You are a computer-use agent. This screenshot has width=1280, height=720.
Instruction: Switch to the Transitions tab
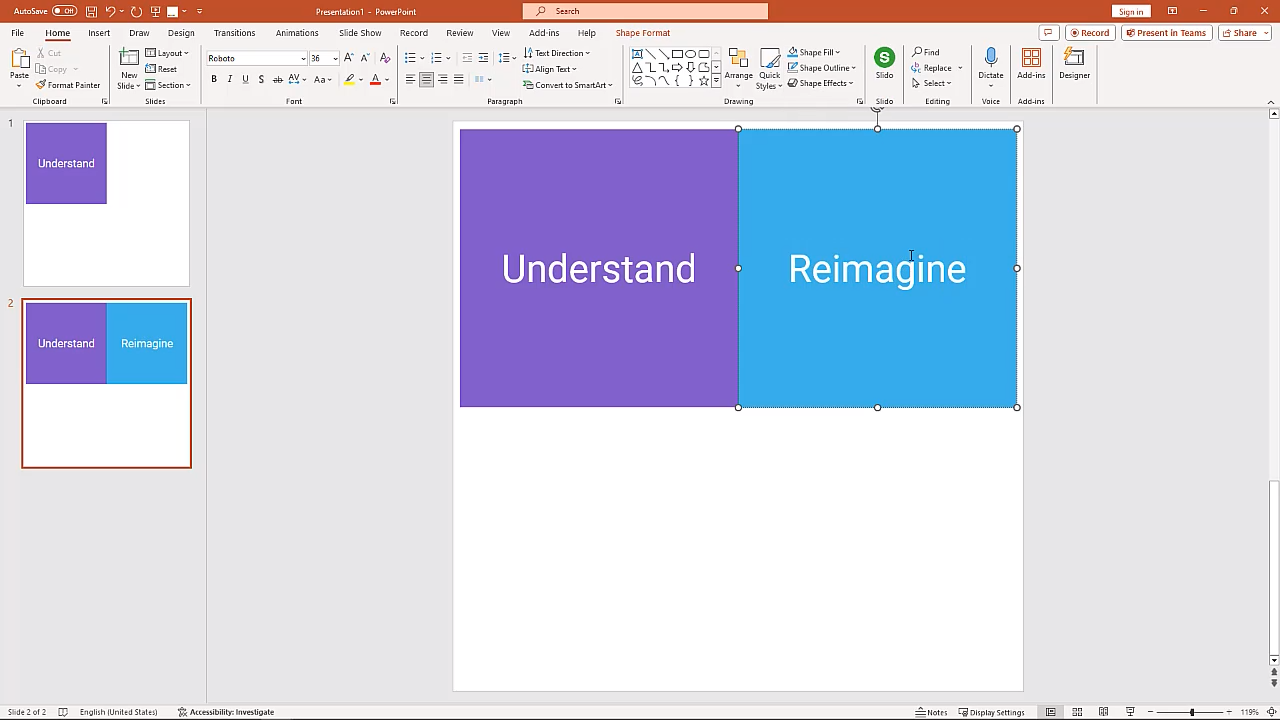tap(234, 33)
